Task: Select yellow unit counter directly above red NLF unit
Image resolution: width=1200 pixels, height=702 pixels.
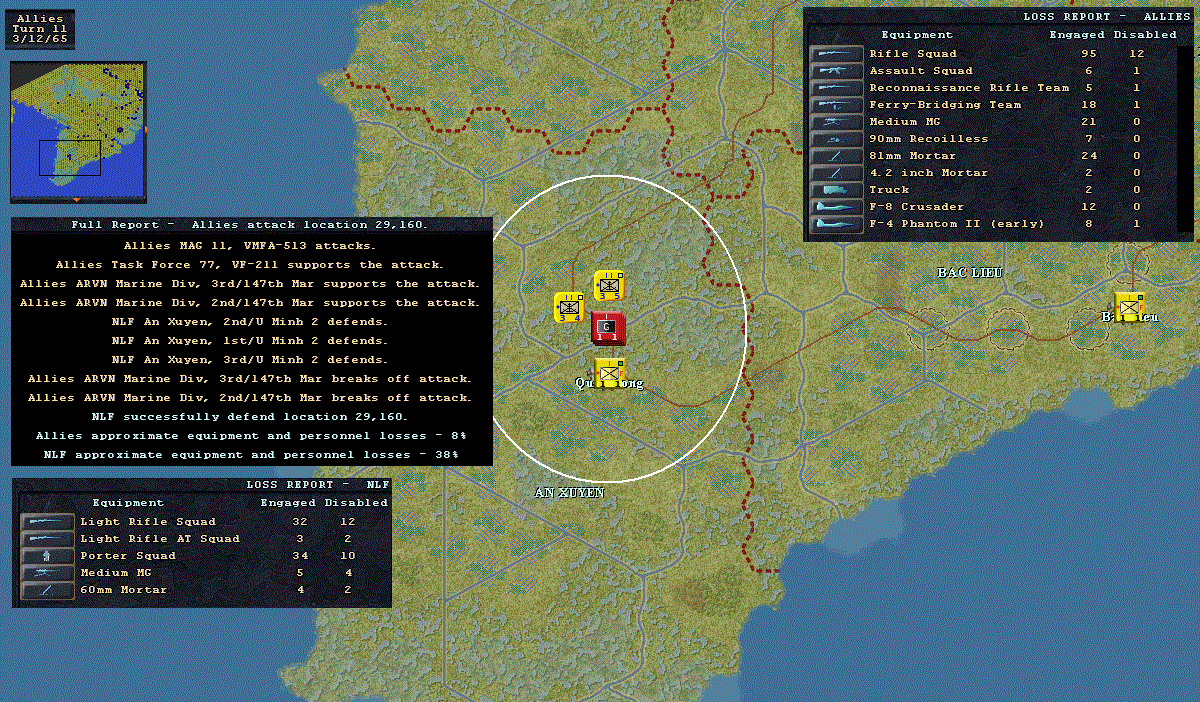Action: click(x=609, y=286)
